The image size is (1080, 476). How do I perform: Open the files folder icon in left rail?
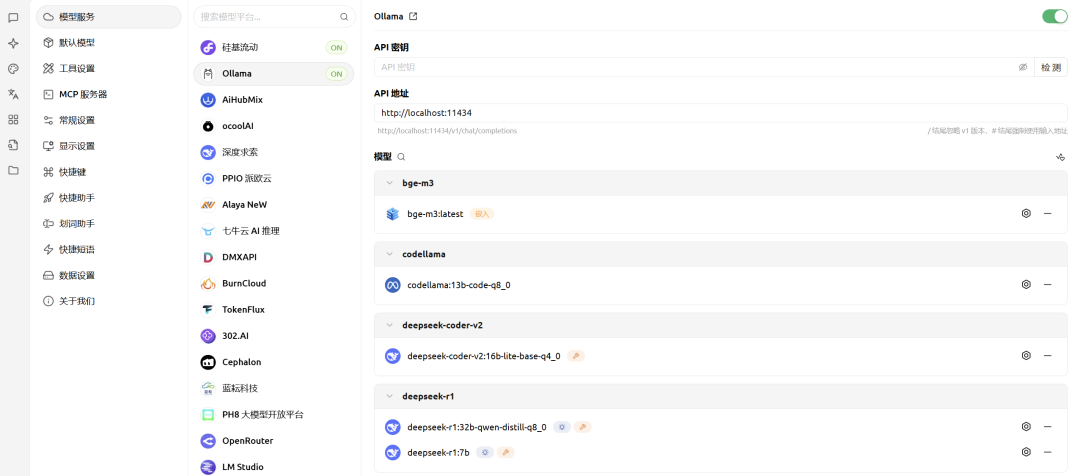click(x=13, y=170)
